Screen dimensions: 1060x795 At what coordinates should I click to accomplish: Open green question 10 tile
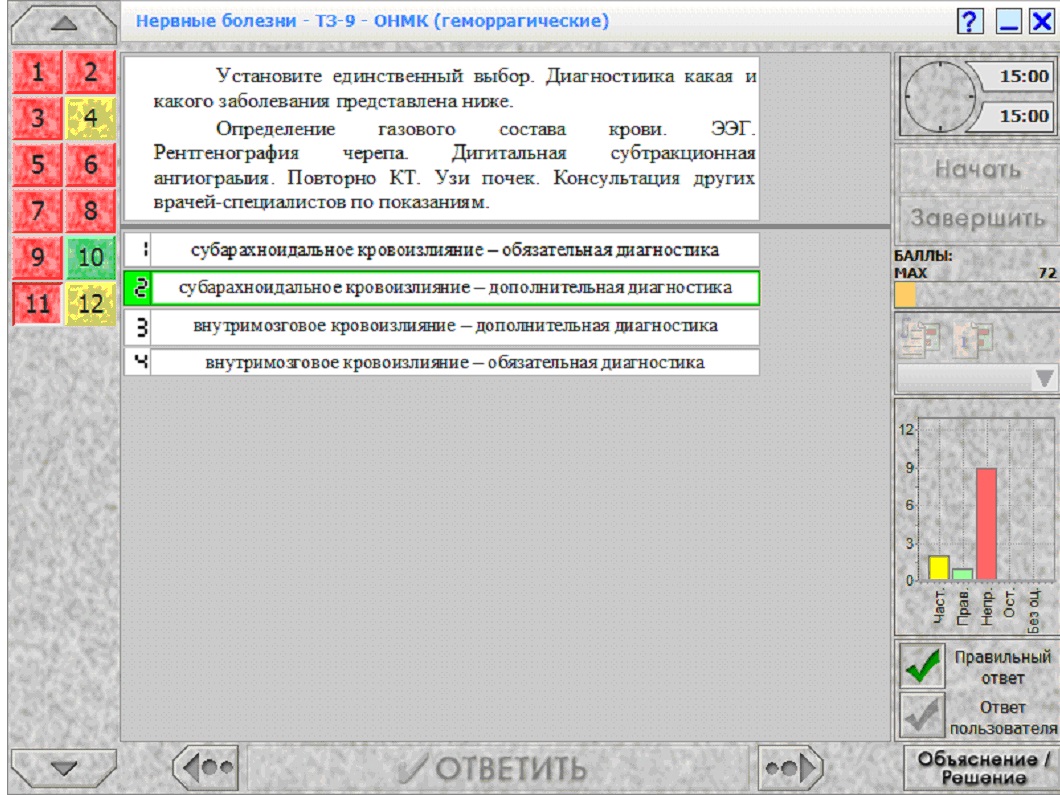pyautogui.click(x=91, y=258)
